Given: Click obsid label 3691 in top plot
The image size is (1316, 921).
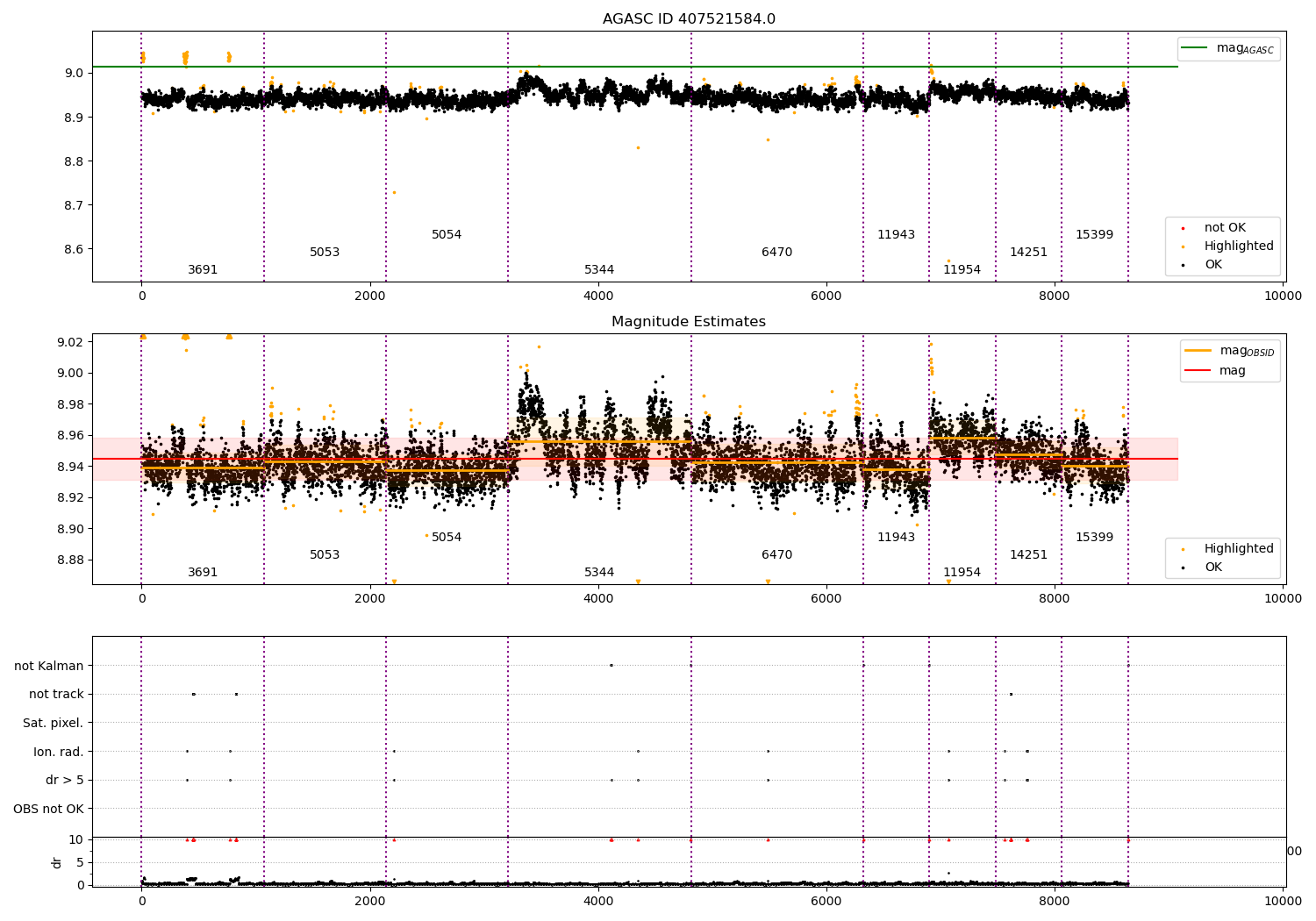Looking at the screenshot, I should (x=203, y=269).
